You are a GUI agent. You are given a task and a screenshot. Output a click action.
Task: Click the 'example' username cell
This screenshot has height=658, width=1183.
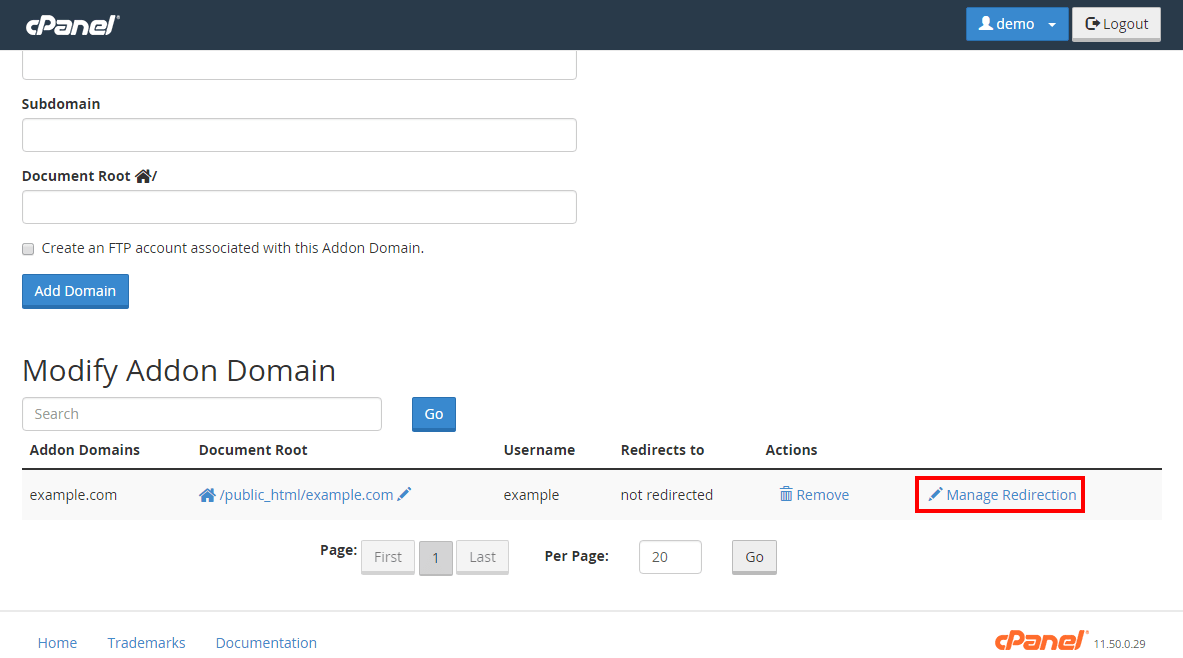click(x=531, y=495)
